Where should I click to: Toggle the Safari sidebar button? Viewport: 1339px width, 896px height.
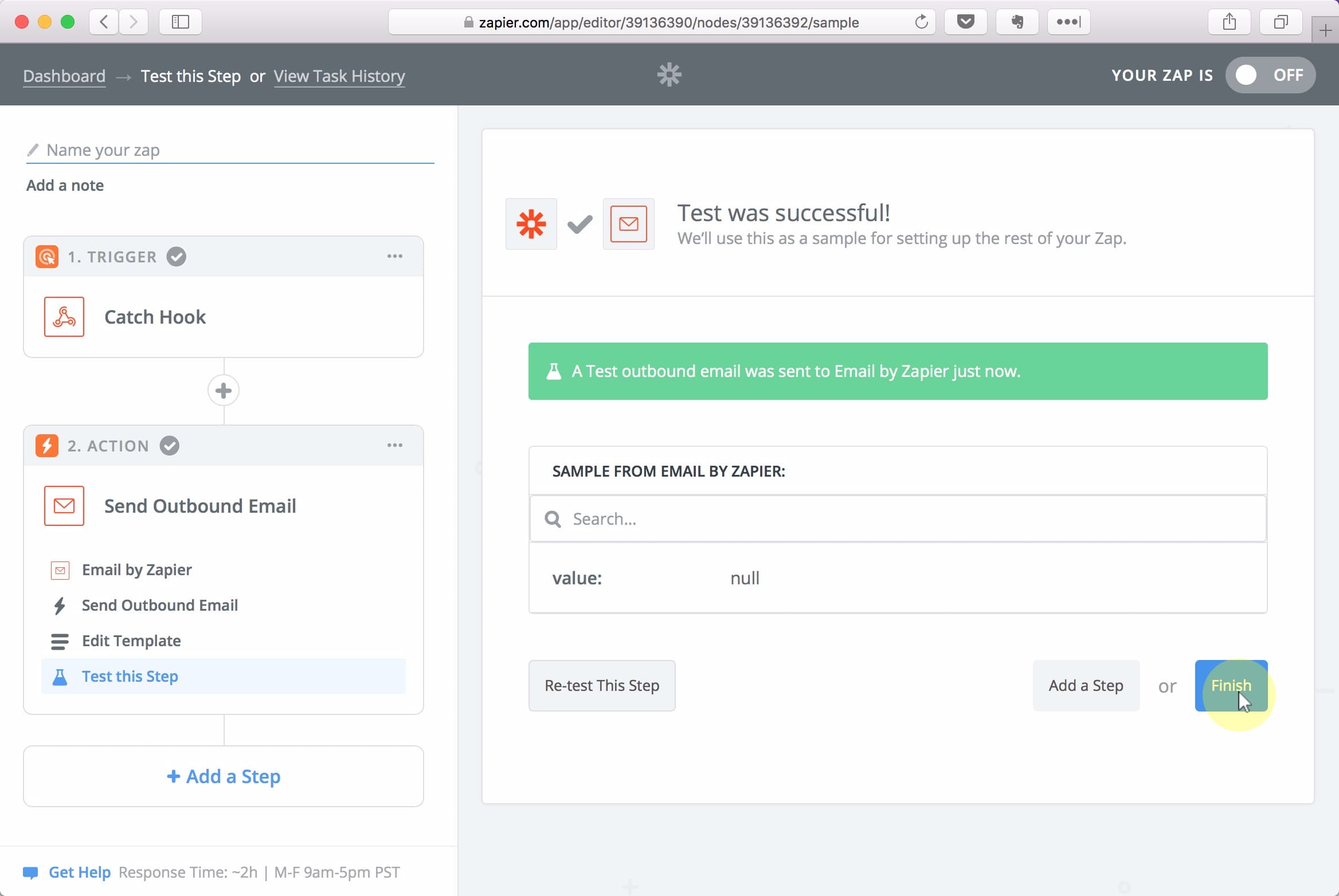tap(180, 22)
